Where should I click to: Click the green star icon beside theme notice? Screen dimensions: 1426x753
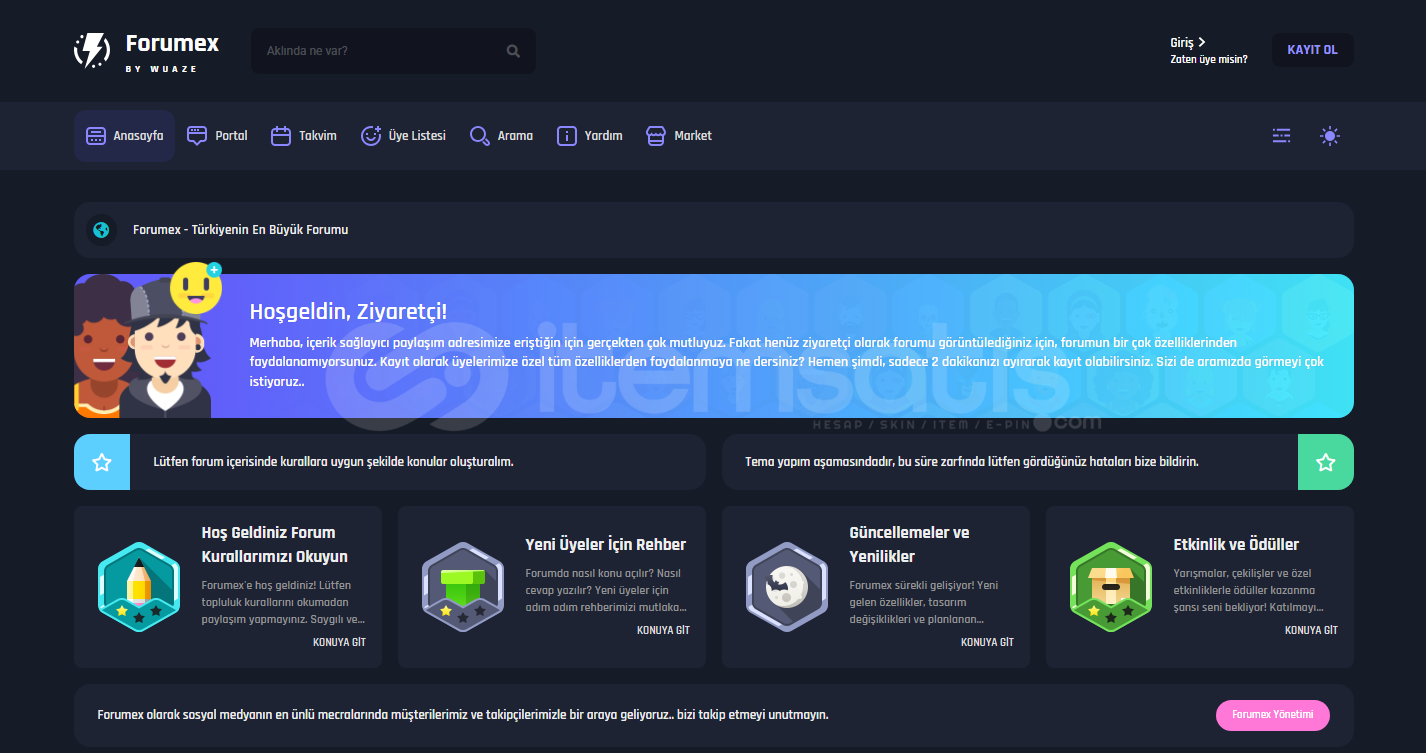(x=1325, y=462)
